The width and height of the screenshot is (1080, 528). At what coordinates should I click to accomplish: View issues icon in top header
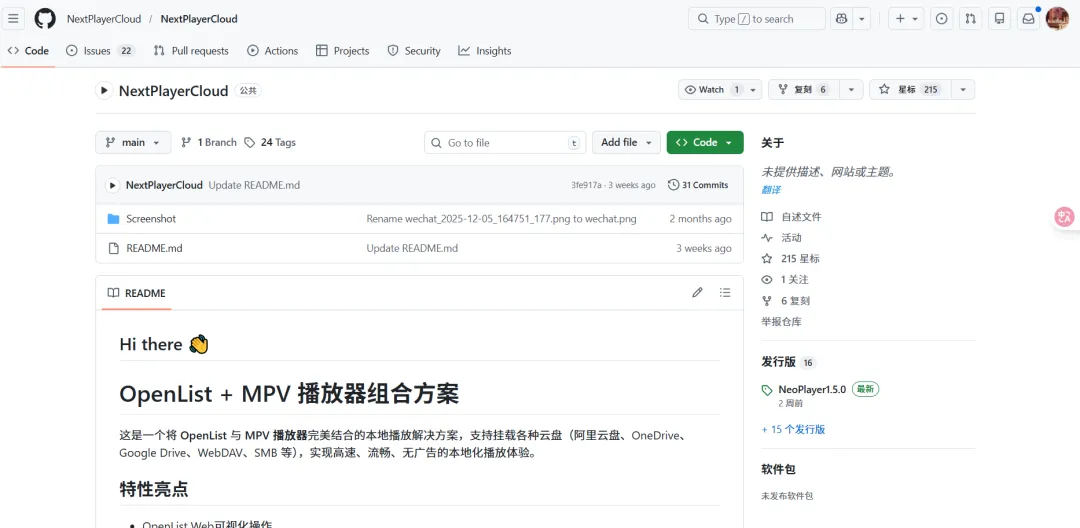(942, 19)
